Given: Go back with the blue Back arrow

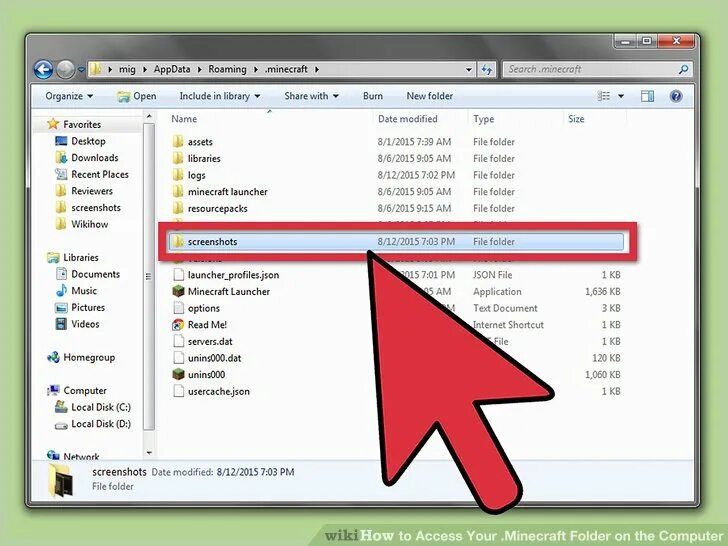Looking at the screenshot, I should (43, 70).
